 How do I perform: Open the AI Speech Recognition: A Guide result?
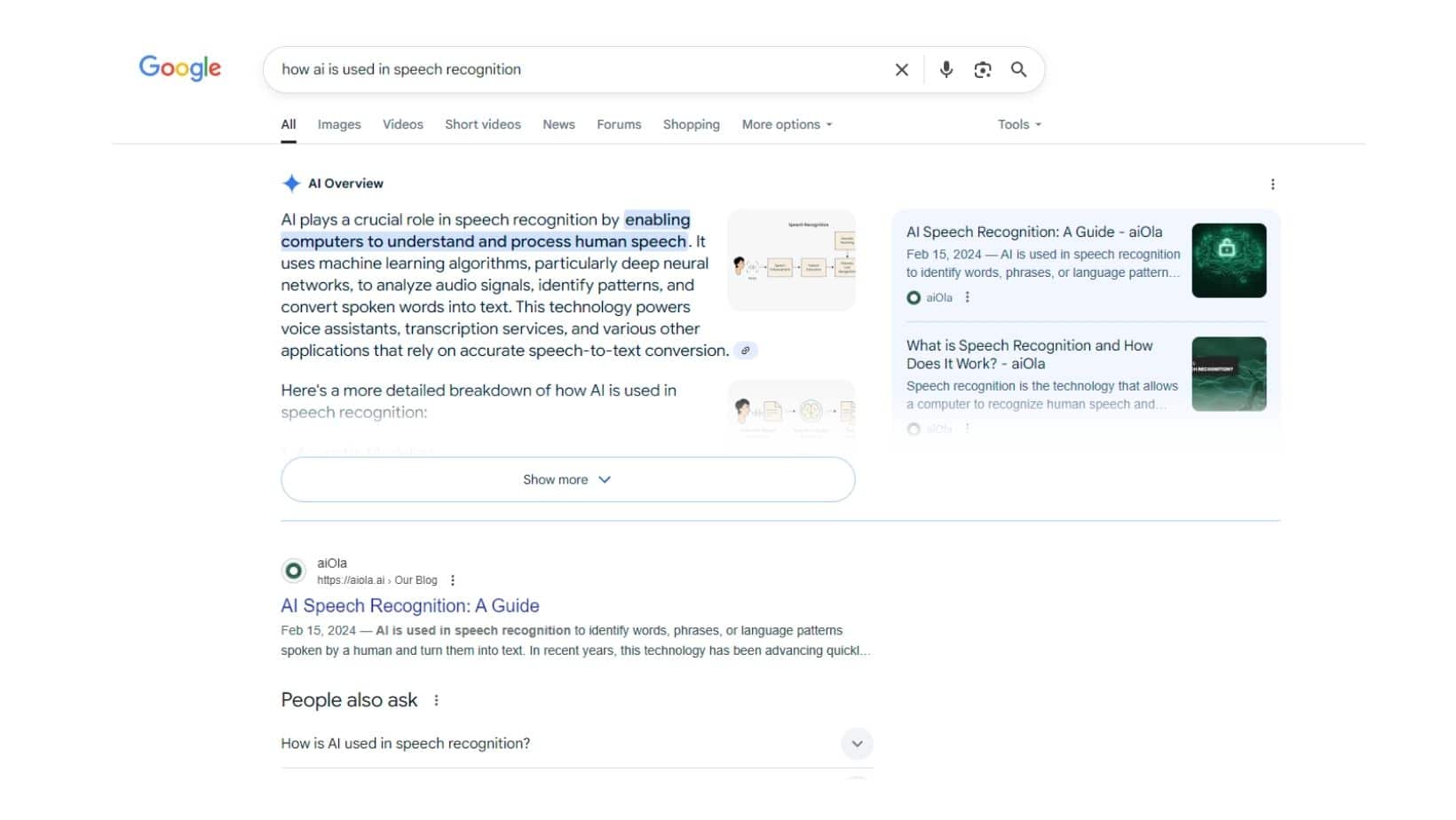click(x=409, y=605)
